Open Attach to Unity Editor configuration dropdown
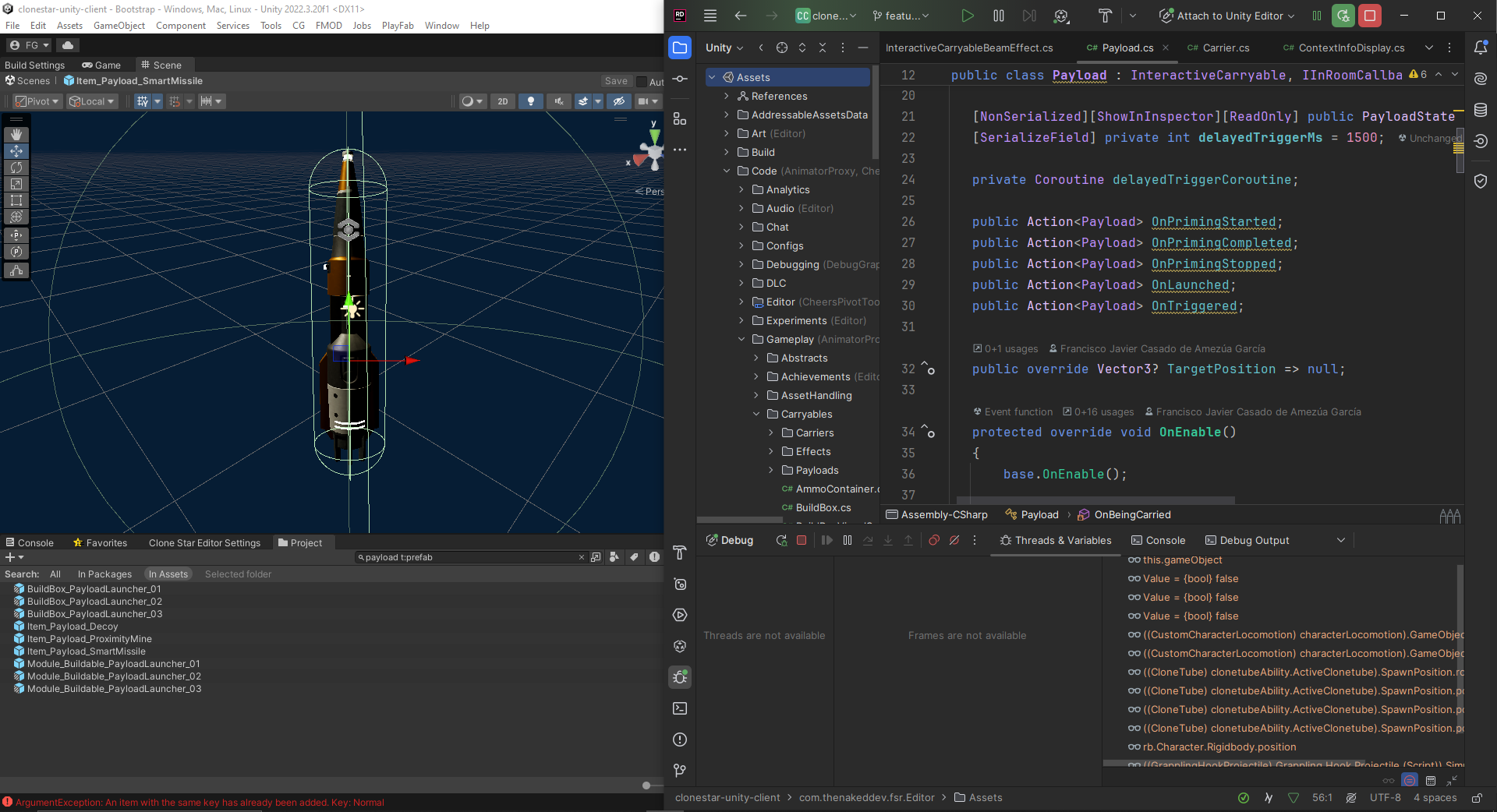Screen dimensions: 1497x812 pyautogui.click(x=1290, y=16)
